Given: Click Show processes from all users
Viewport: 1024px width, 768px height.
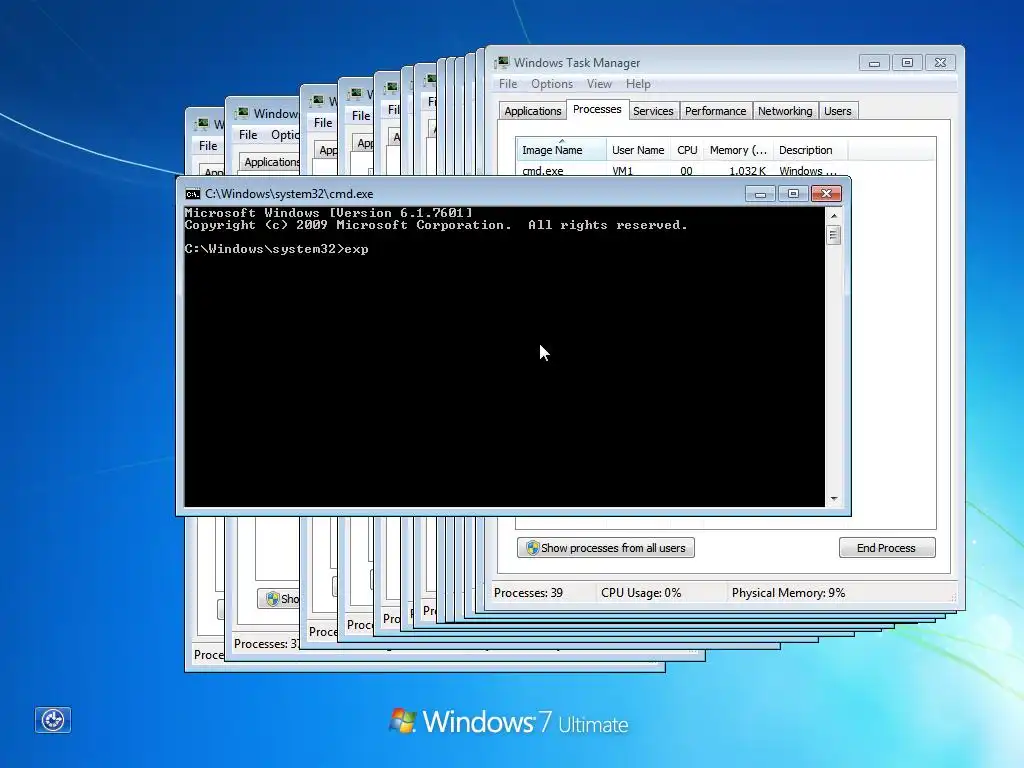Looking at the screenshot, I should (x=605, y=548).
